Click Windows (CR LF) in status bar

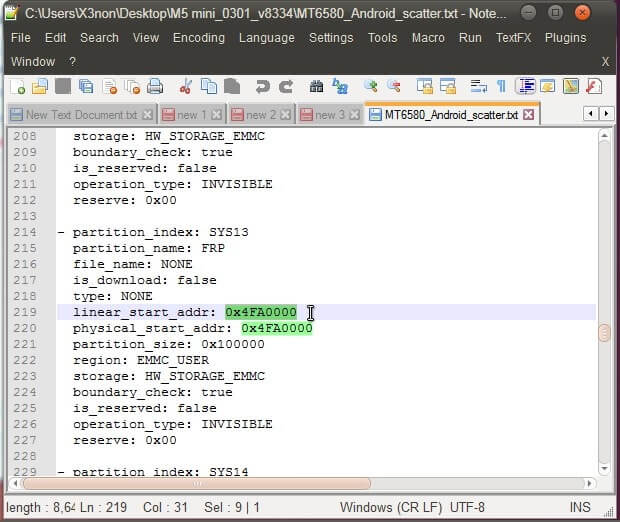pos(391,507)
